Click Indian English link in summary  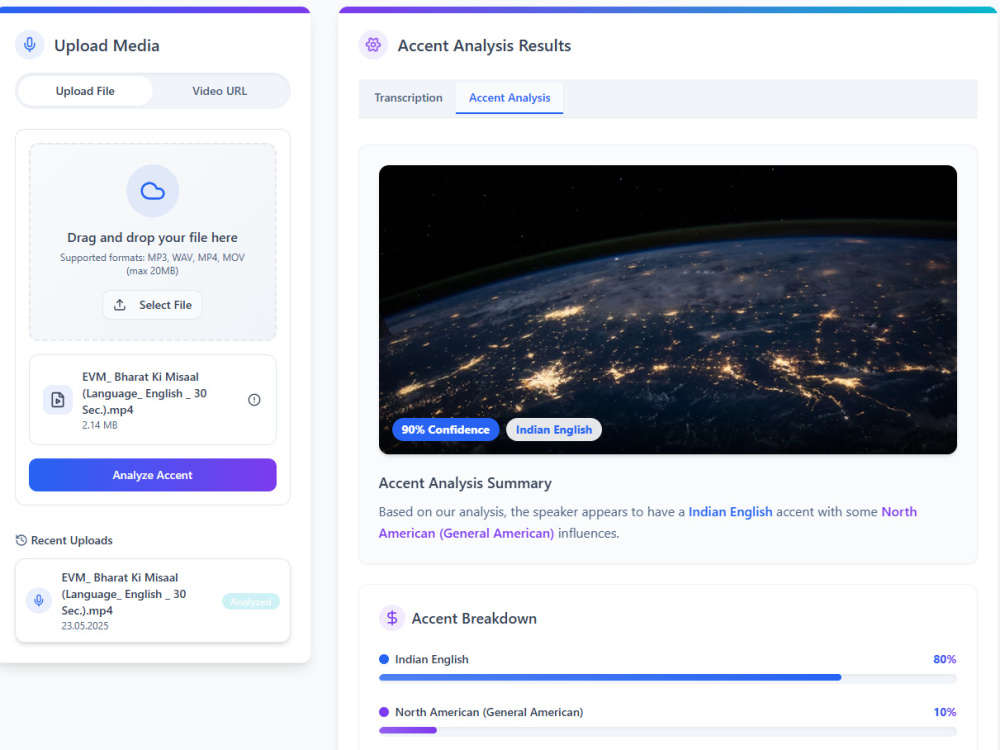coord(730,511)
